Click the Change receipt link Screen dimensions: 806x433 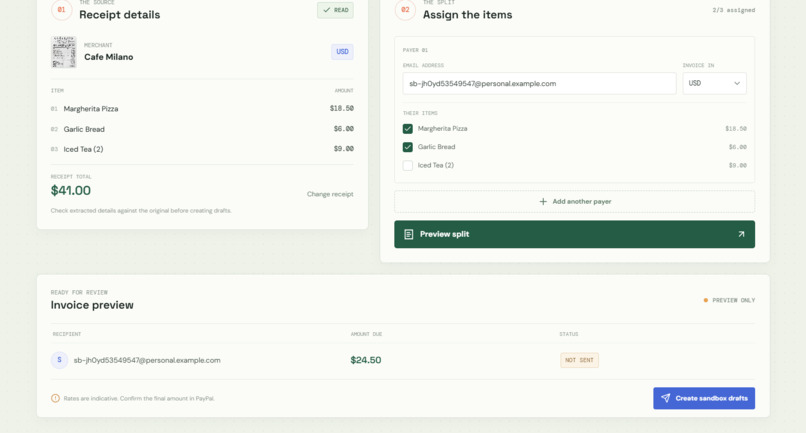[330, 194]
